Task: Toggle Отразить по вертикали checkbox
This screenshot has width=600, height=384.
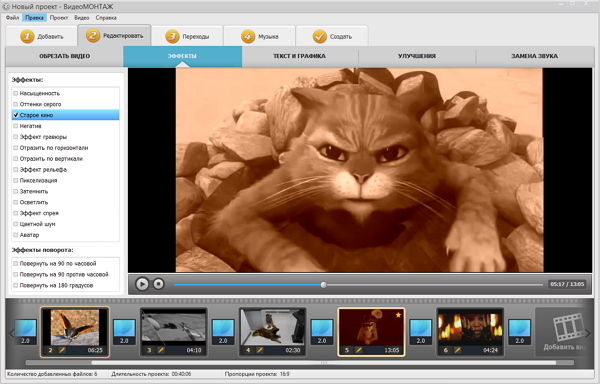Action: pyautogui.click(x=16, y=159)
